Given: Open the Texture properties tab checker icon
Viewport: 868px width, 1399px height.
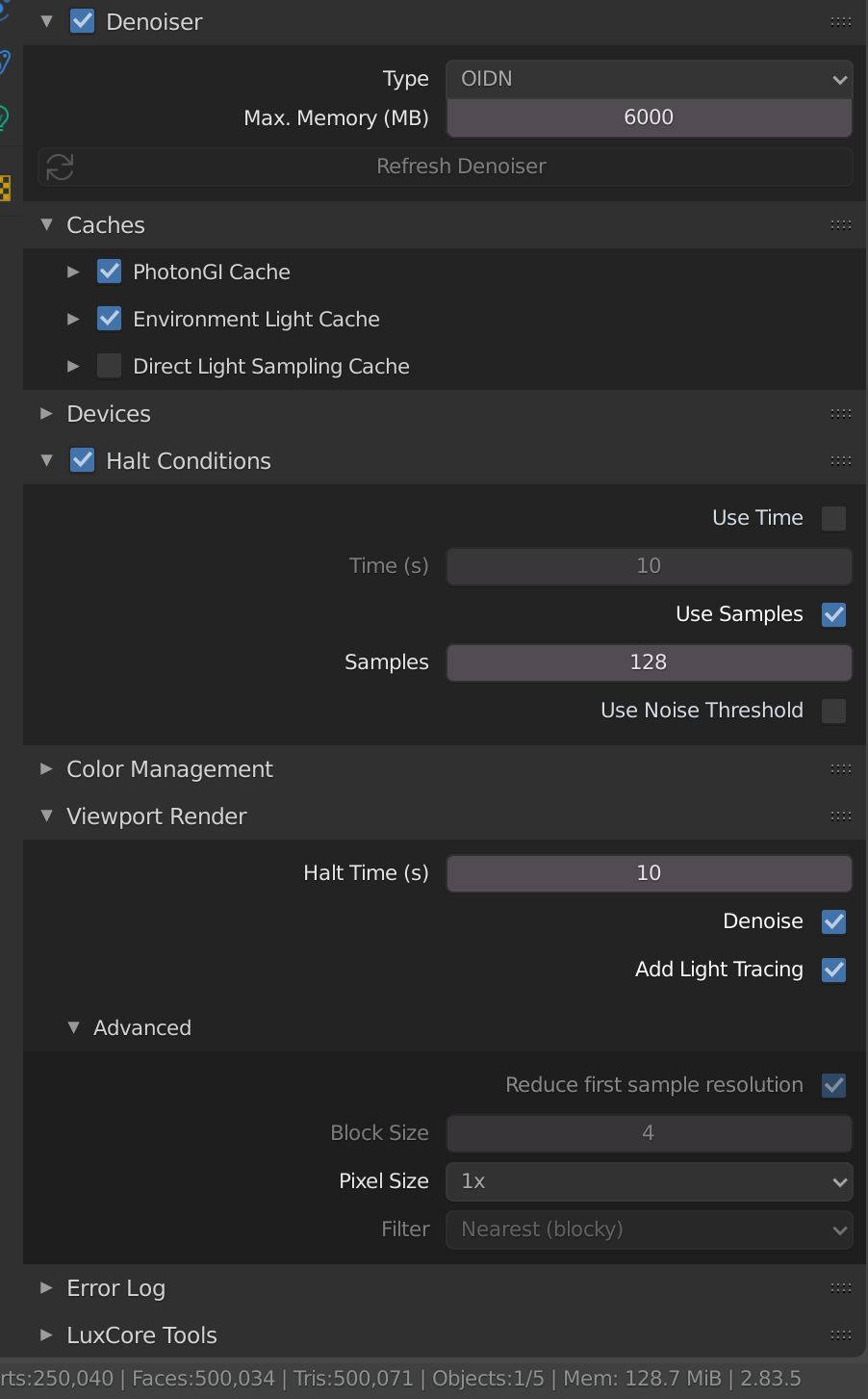Looking at the screenshot, I should 4,188.
